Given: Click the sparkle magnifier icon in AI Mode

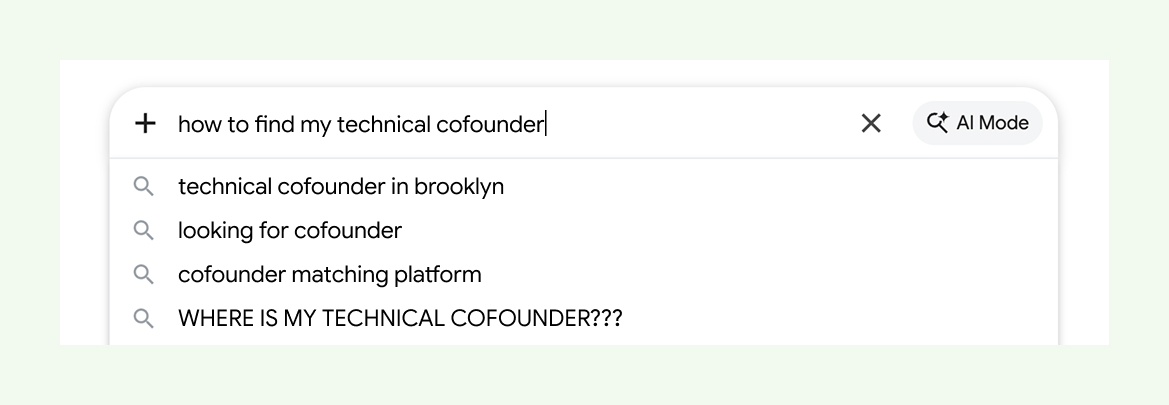Looking at the screenshot, I should click(x=937, y=122).
